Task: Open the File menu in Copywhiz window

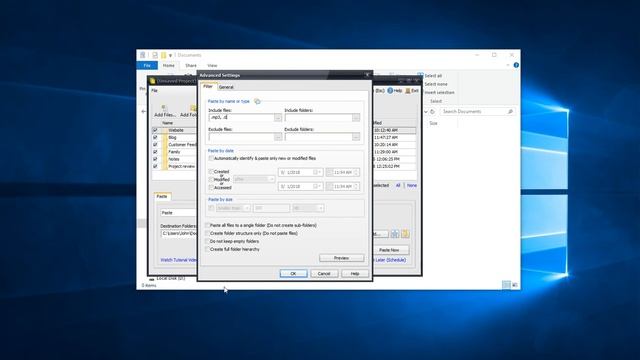Action: pos(154,91)
